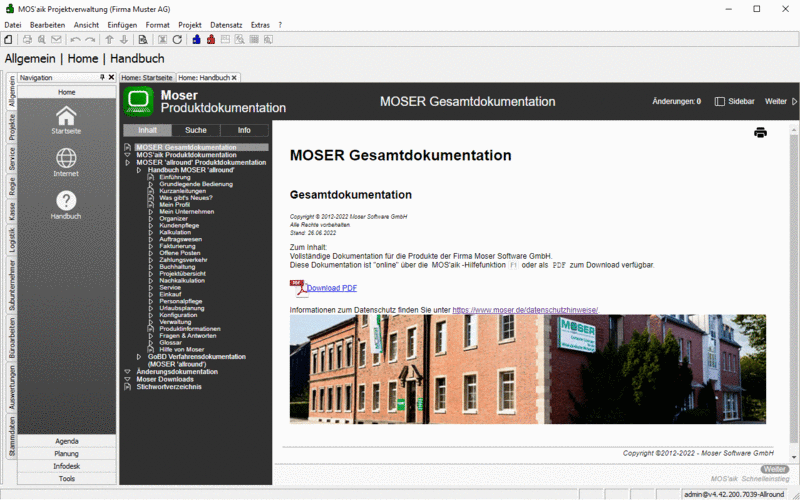Select the Stichwortverzeichnis tree item
Viewport: 800px width, 500px height.
169,387
